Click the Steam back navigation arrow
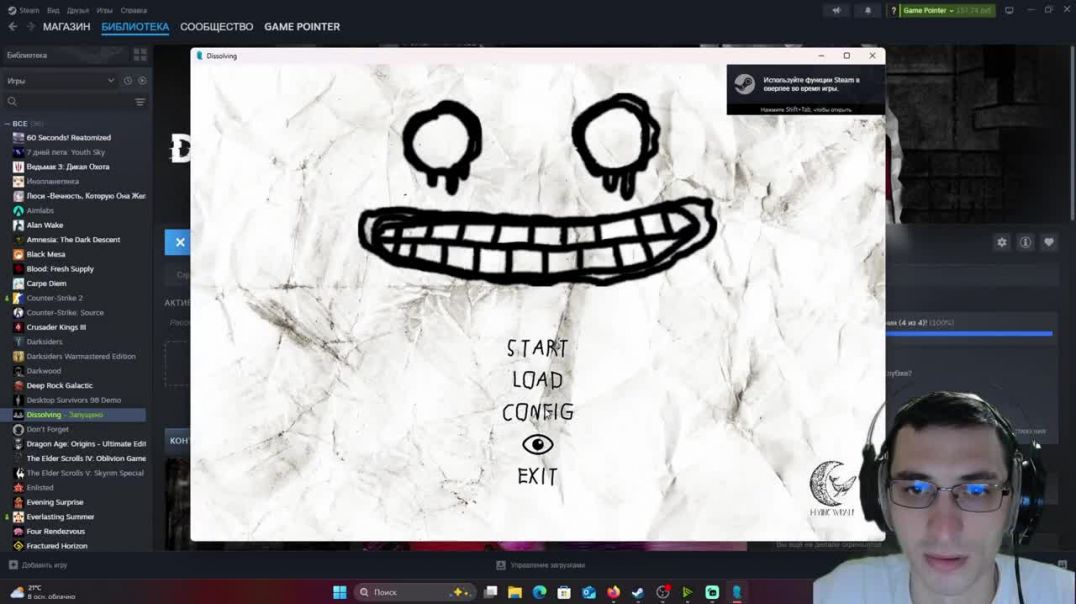This screenshot has height=604, width=1076. 13,27
